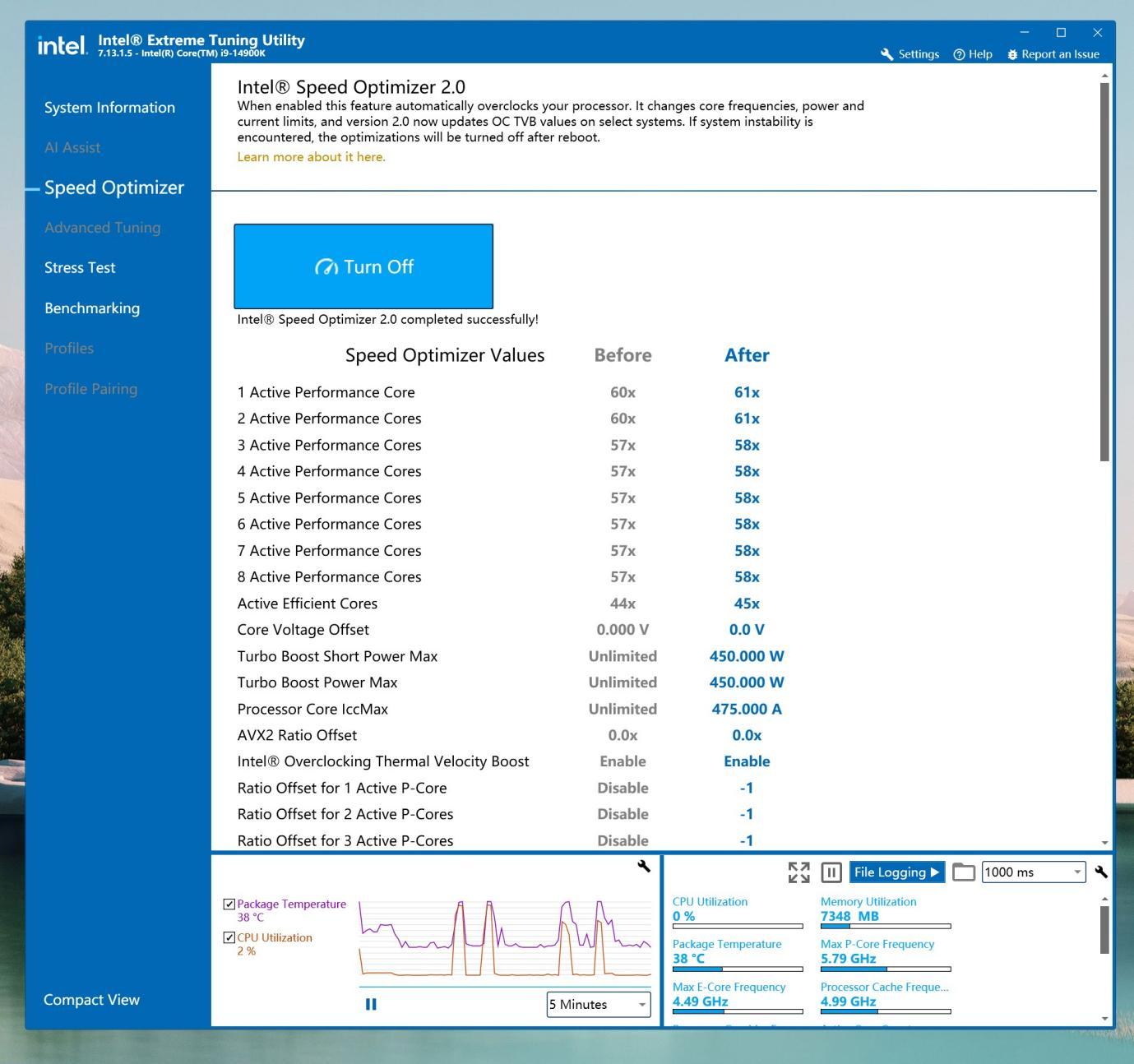Click the main panel scroll up arrow
The height and width of the screenshot is (1064, 1134).
click(x=1104, y=76)
